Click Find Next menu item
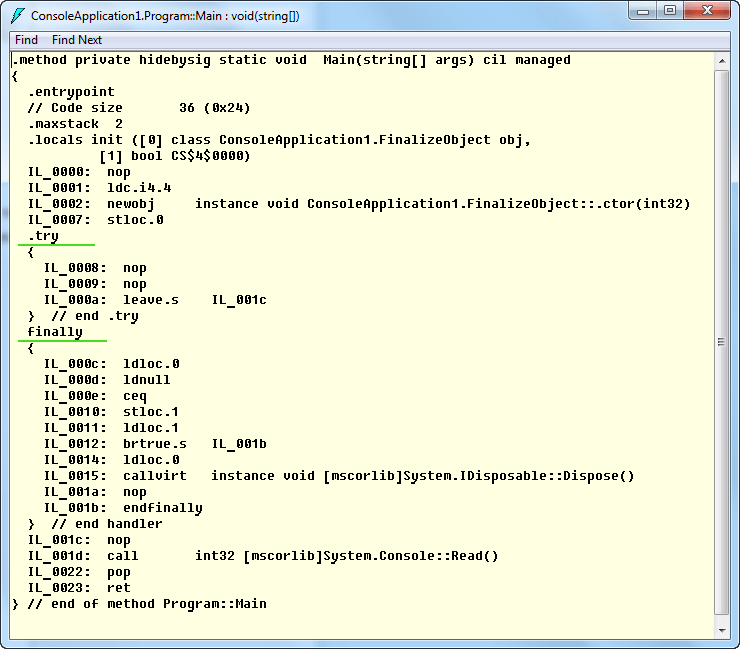This screenshot has height=649, width=740. point(76,40)
